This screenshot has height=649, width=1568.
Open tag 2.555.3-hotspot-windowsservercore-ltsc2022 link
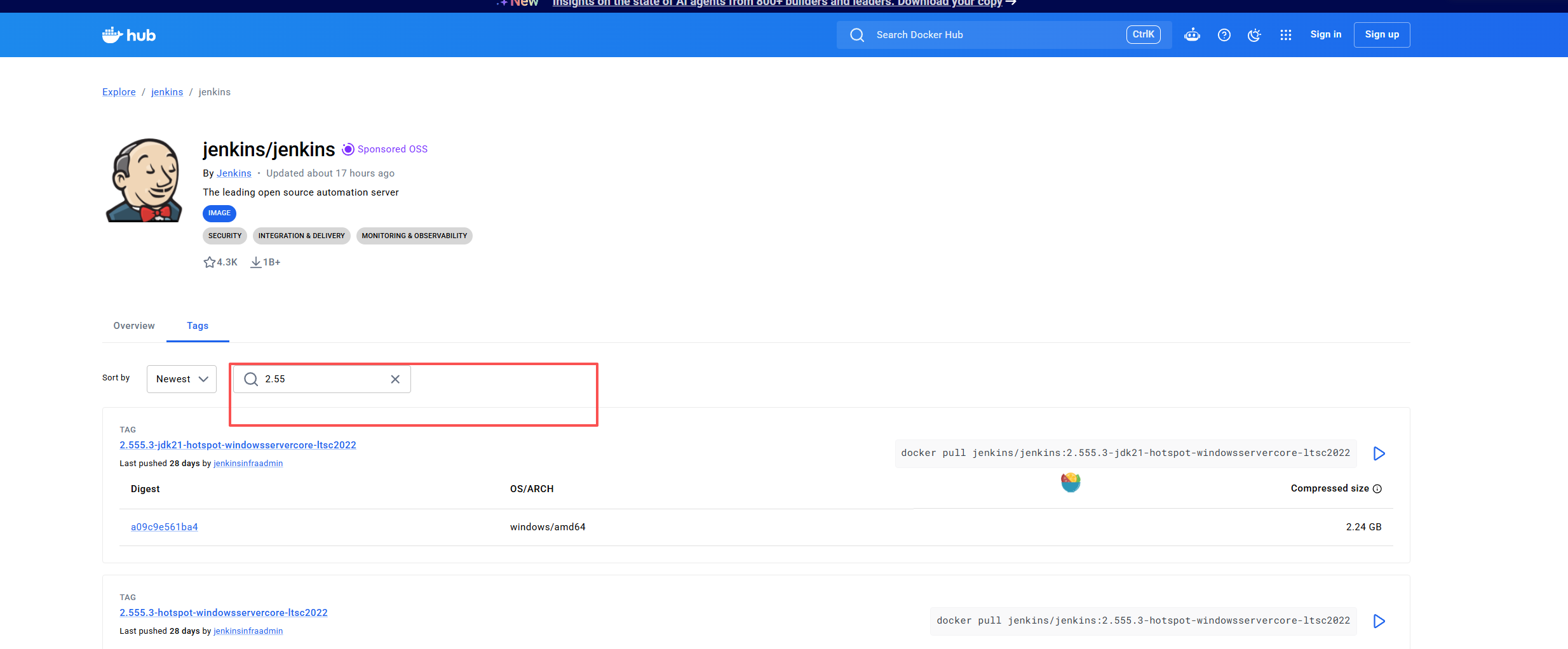tap(224, 613)
